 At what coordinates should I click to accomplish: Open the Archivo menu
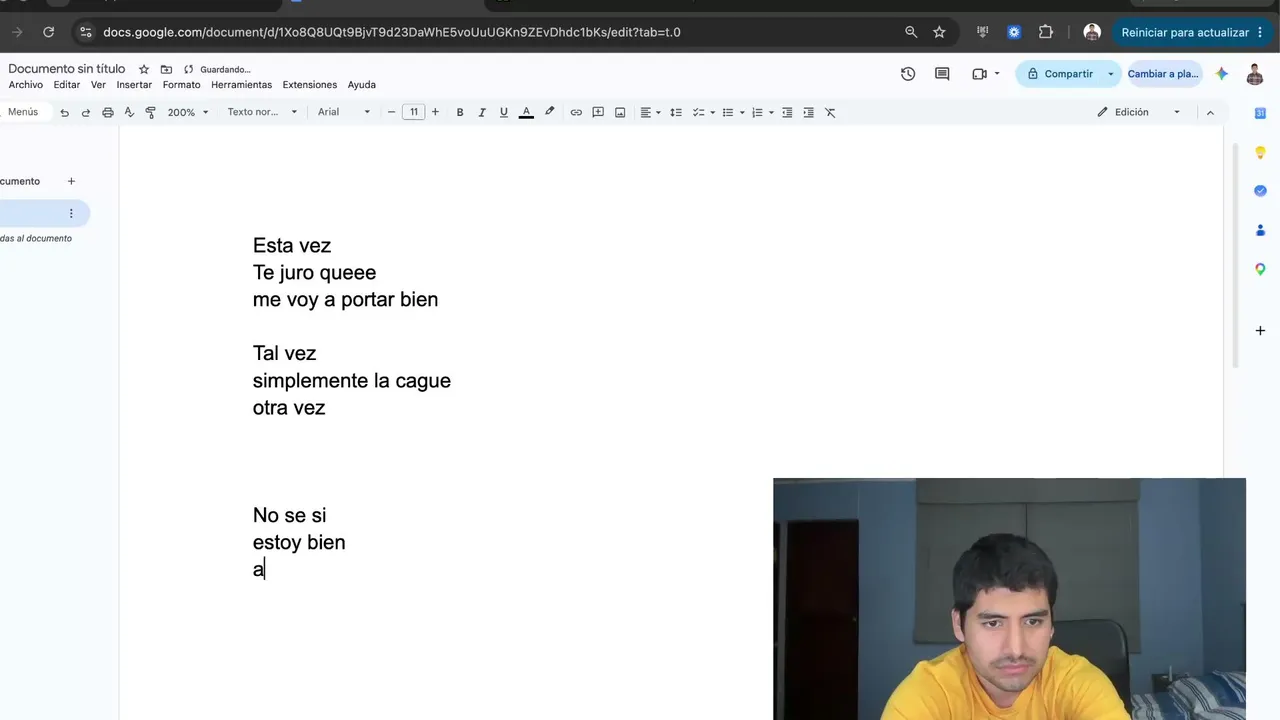[x=26, y=85]
